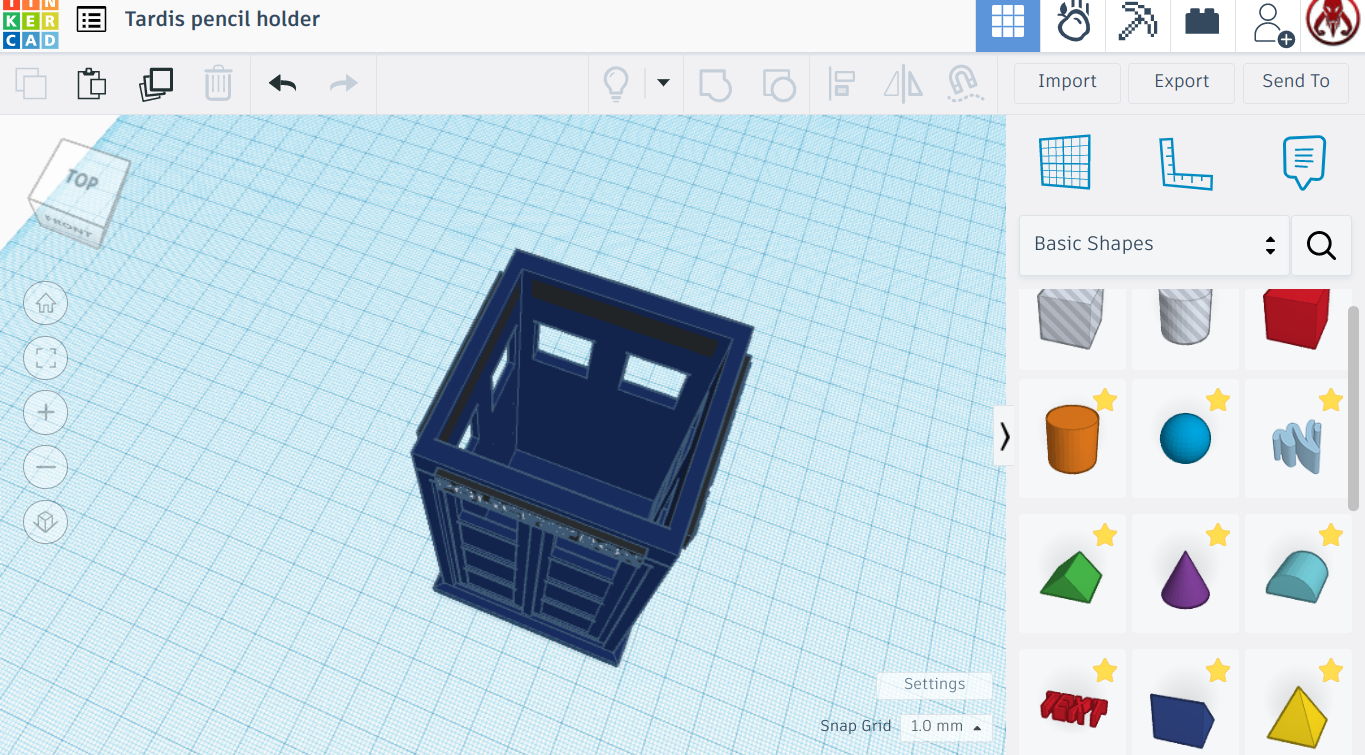Switch to orthographic view cube icon
This screenshot has width=1365, height=755.
tap(46, 521)
